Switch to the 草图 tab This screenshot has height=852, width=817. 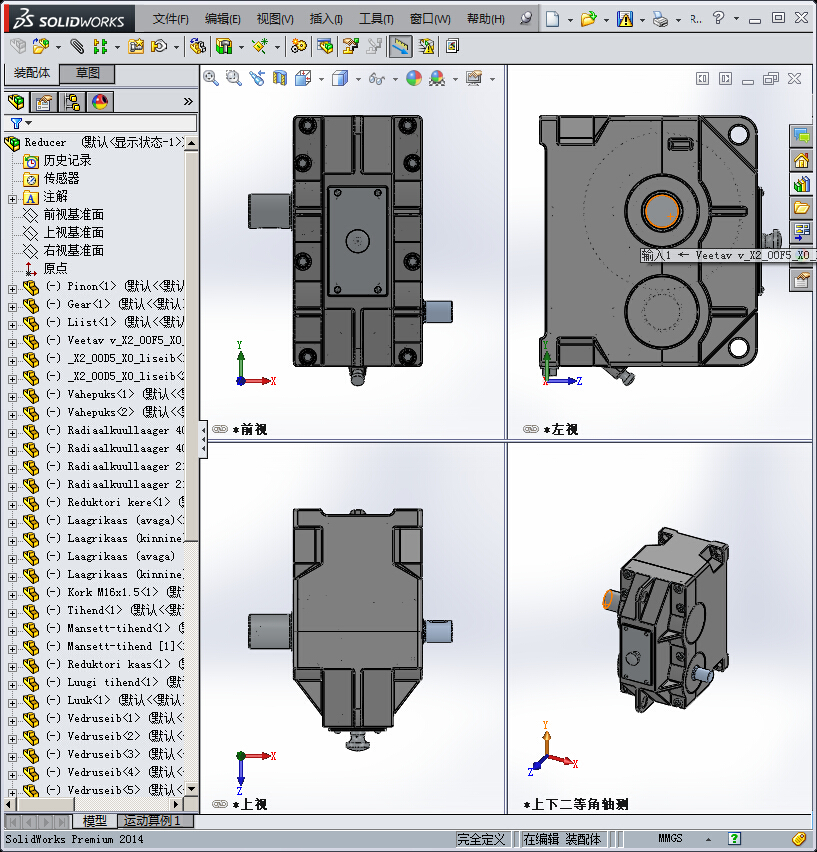(x=88, y=73)
